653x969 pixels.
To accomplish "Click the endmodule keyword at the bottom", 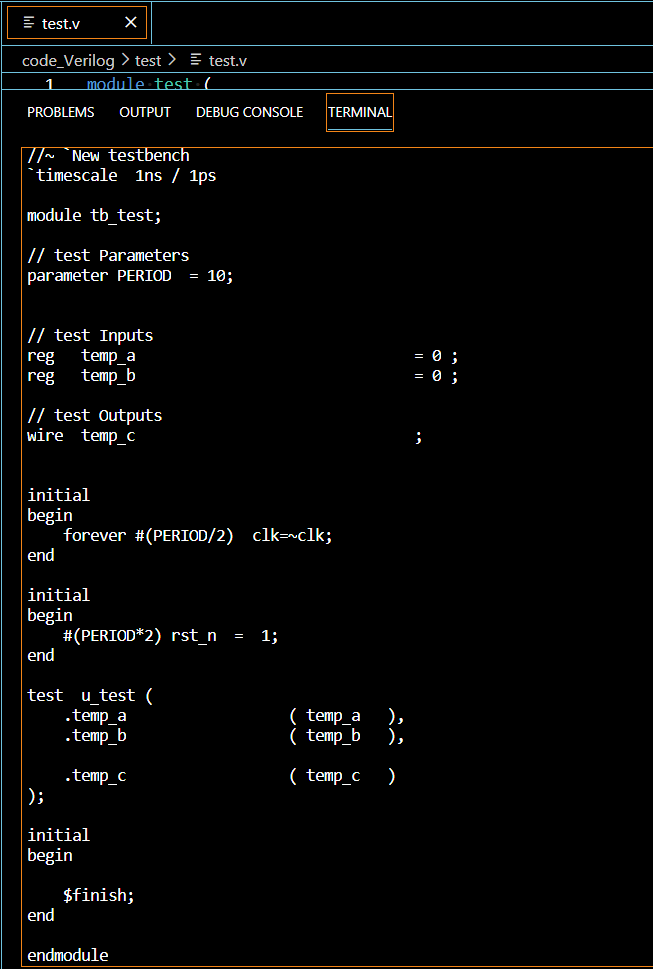I will (67, 954).
